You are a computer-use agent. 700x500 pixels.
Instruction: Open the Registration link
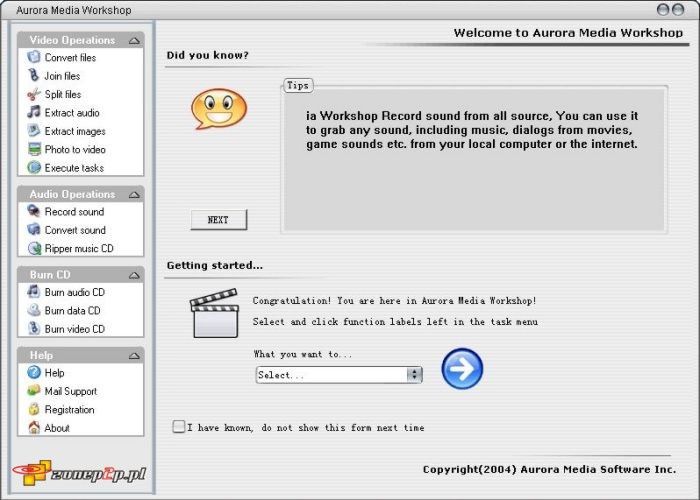tap(69, 410)
